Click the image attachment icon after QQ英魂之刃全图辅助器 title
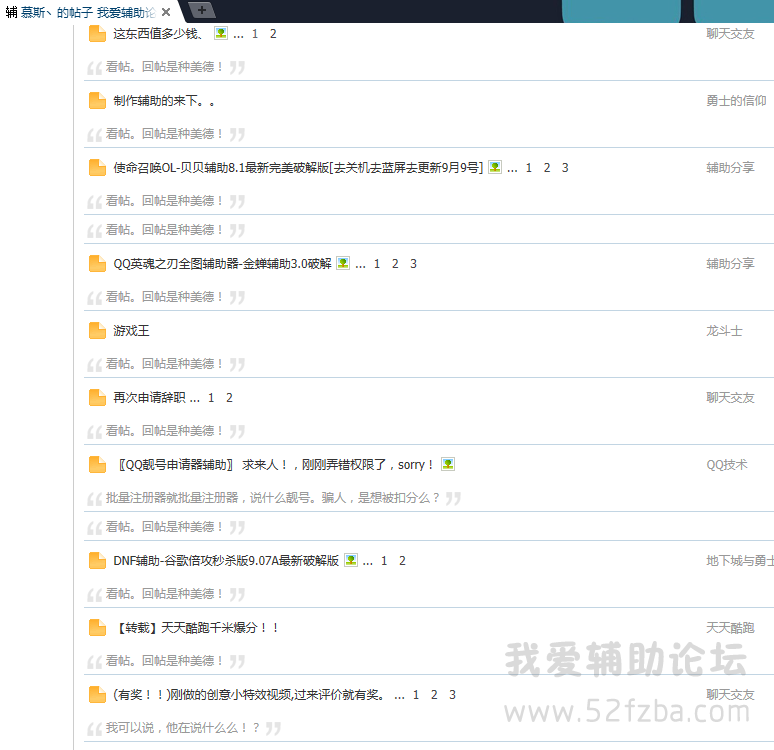The height and width of the screenshot is (750, 774). pos(343,263)
